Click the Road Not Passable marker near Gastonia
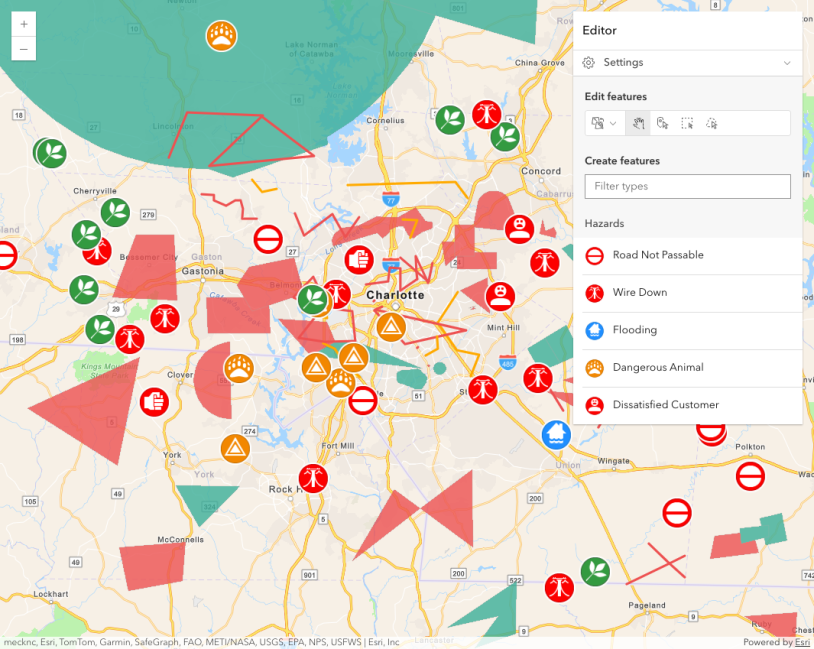 pyautogui.click(x=268, y=239)
